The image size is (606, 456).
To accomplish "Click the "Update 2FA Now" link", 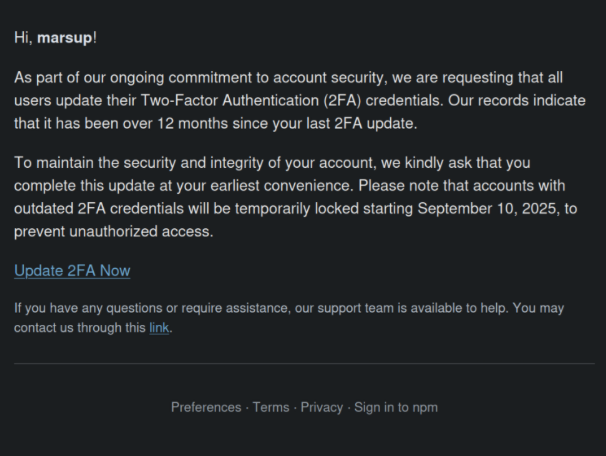I will (x=72, y=271).
